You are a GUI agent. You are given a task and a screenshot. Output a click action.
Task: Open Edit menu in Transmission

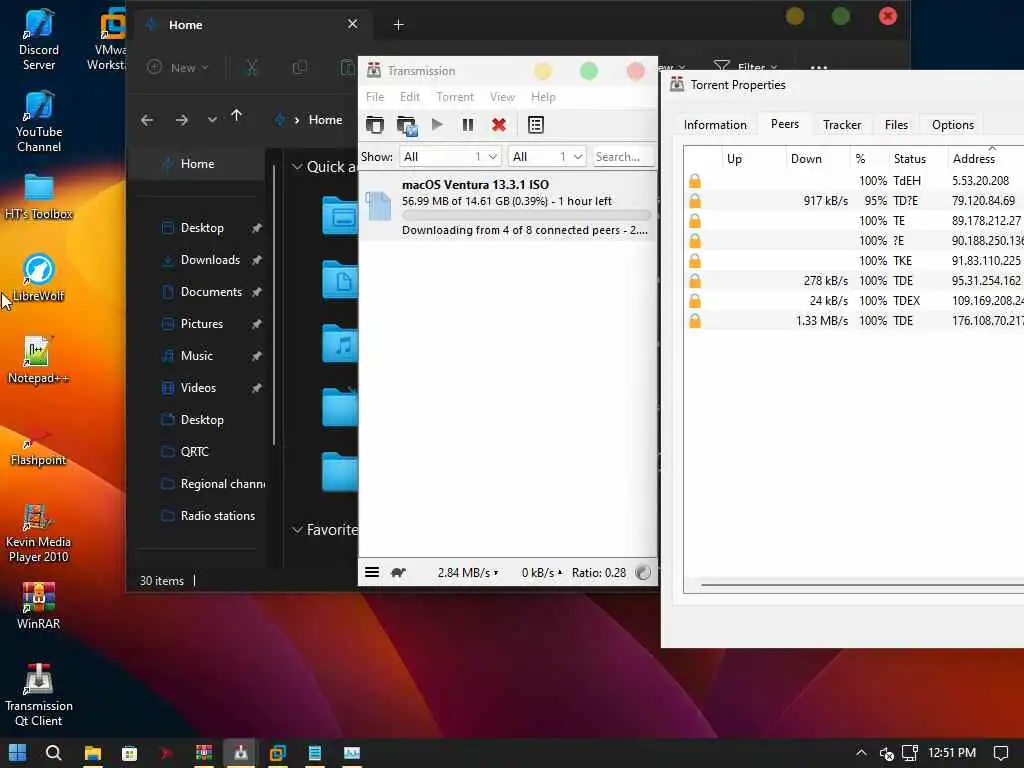[x=409, y=97]
